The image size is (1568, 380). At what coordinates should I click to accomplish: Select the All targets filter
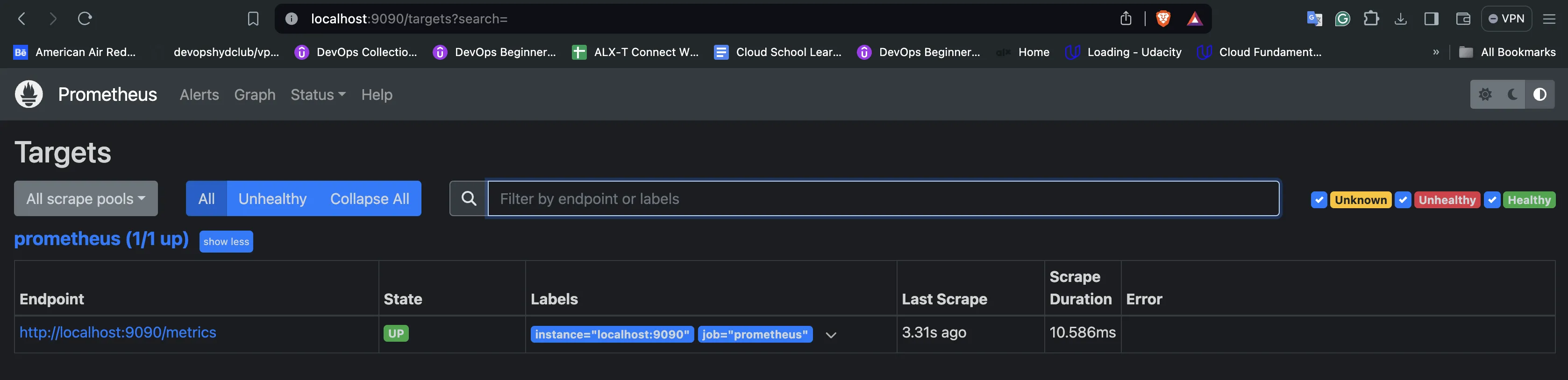(x=207, y=198)
